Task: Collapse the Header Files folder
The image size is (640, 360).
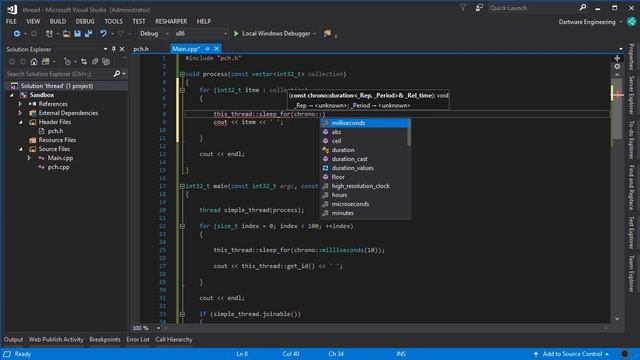Action: (x=20, y=122)
